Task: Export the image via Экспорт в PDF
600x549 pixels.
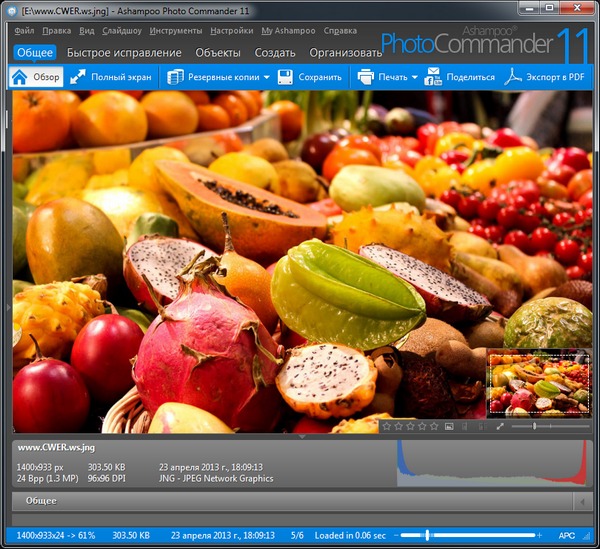Action: coord(513,77)
